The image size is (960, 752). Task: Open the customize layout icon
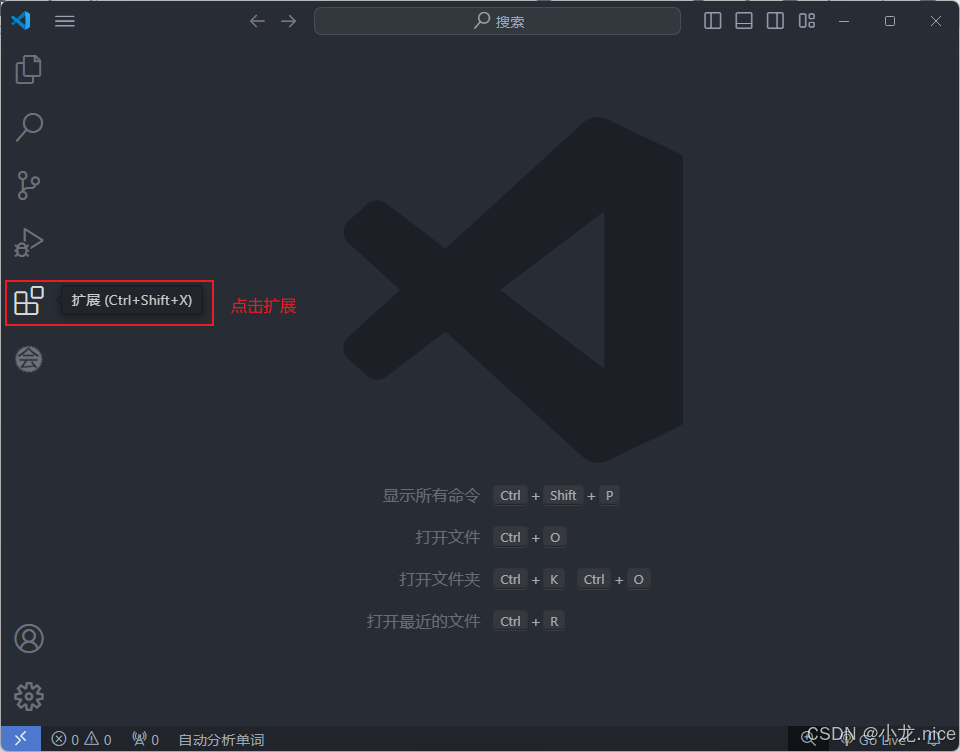807,21
